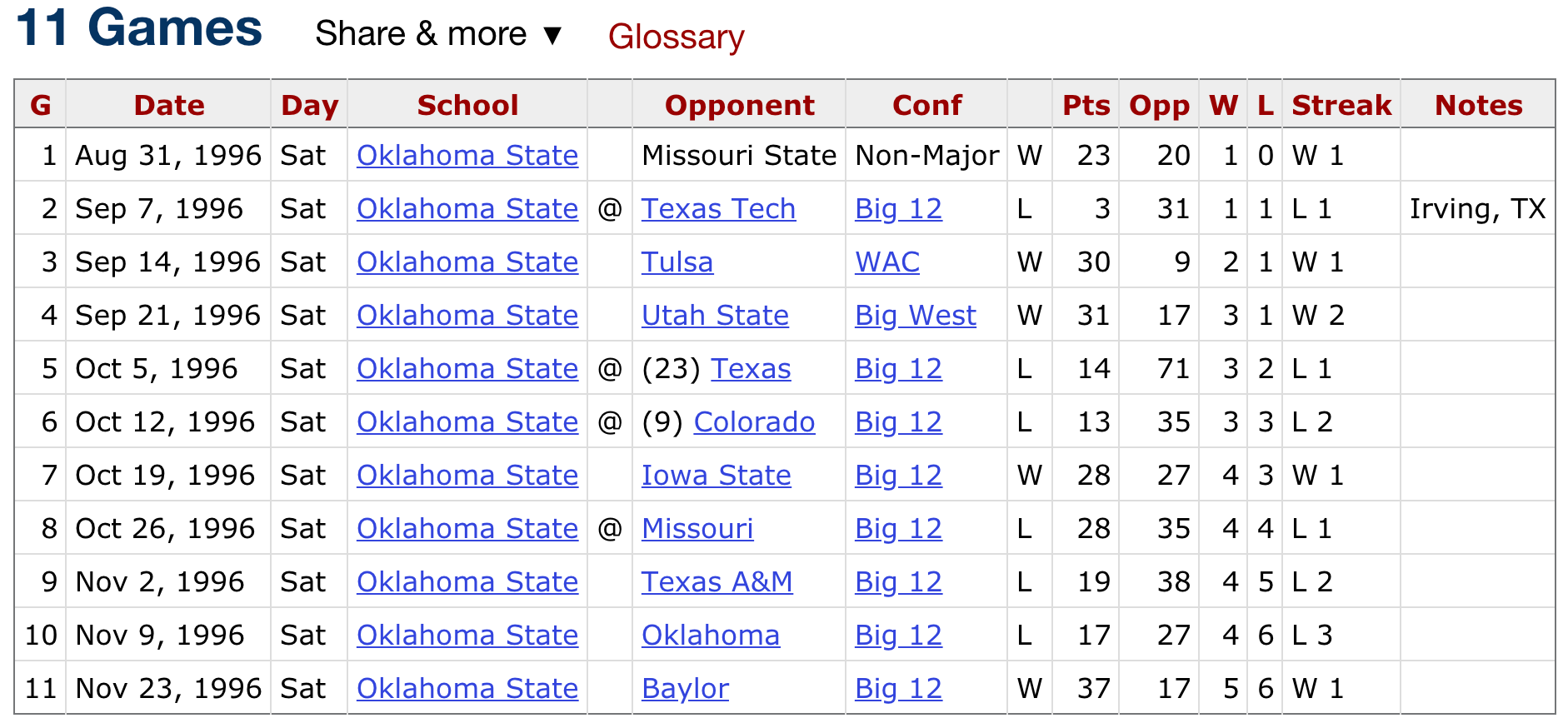Open the Baylor opponent link
1568x728 pixels.
(685, 689)
